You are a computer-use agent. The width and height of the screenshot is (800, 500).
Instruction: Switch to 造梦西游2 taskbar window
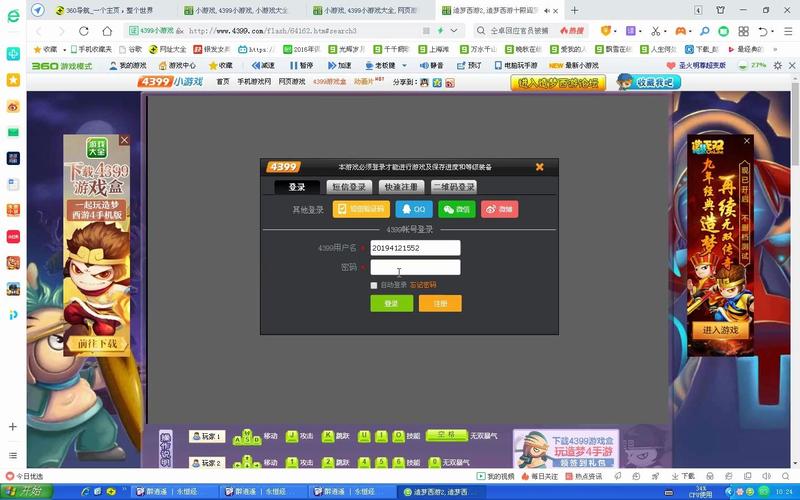[x=441, y=492]
